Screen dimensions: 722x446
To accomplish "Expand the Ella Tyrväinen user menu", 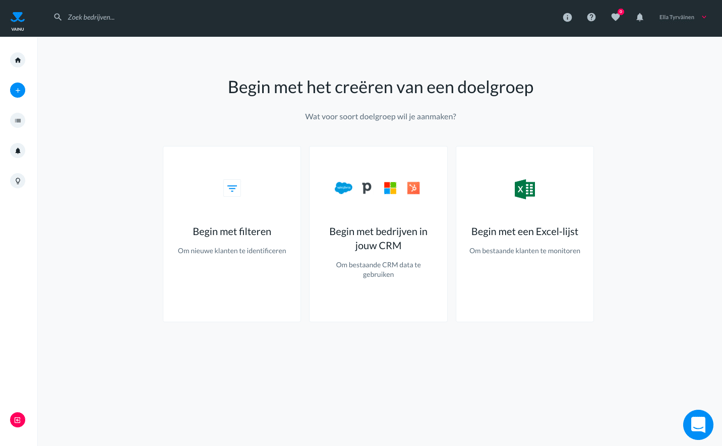I will (x=676, y=17).
